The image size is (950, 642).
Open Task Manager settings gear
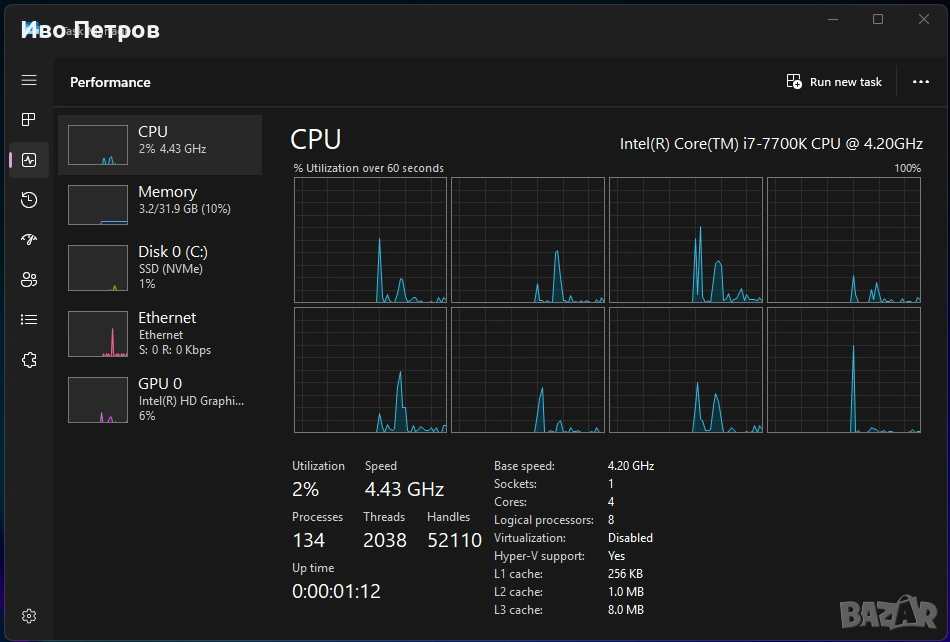click(x=29, y=616)
